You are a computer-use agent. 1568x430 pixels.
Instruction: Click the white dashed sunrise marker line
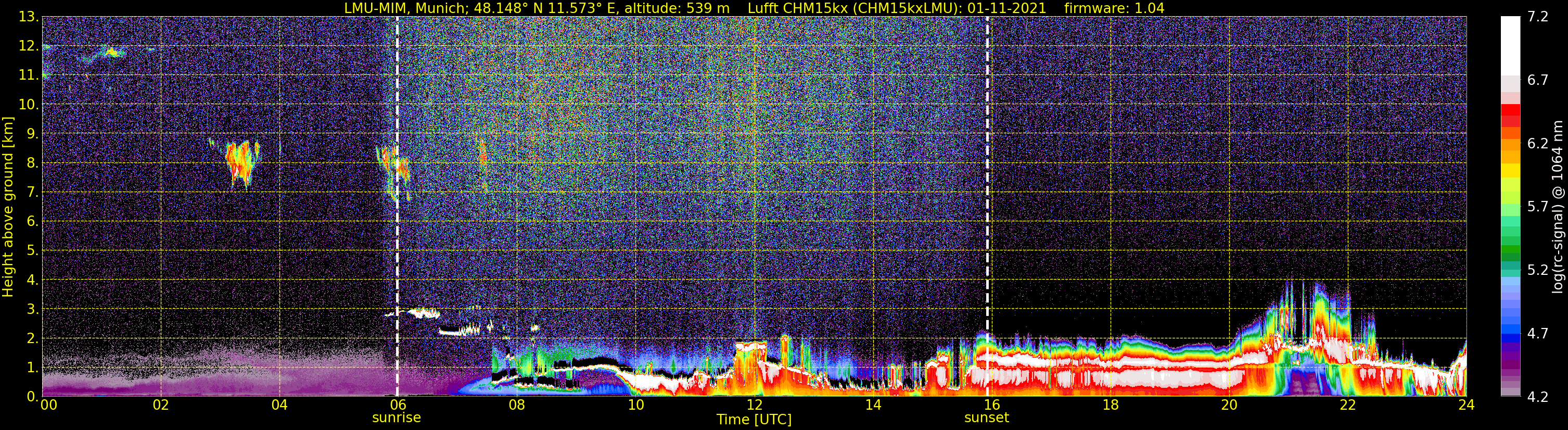pyautogui.click(x=397, y=207)
